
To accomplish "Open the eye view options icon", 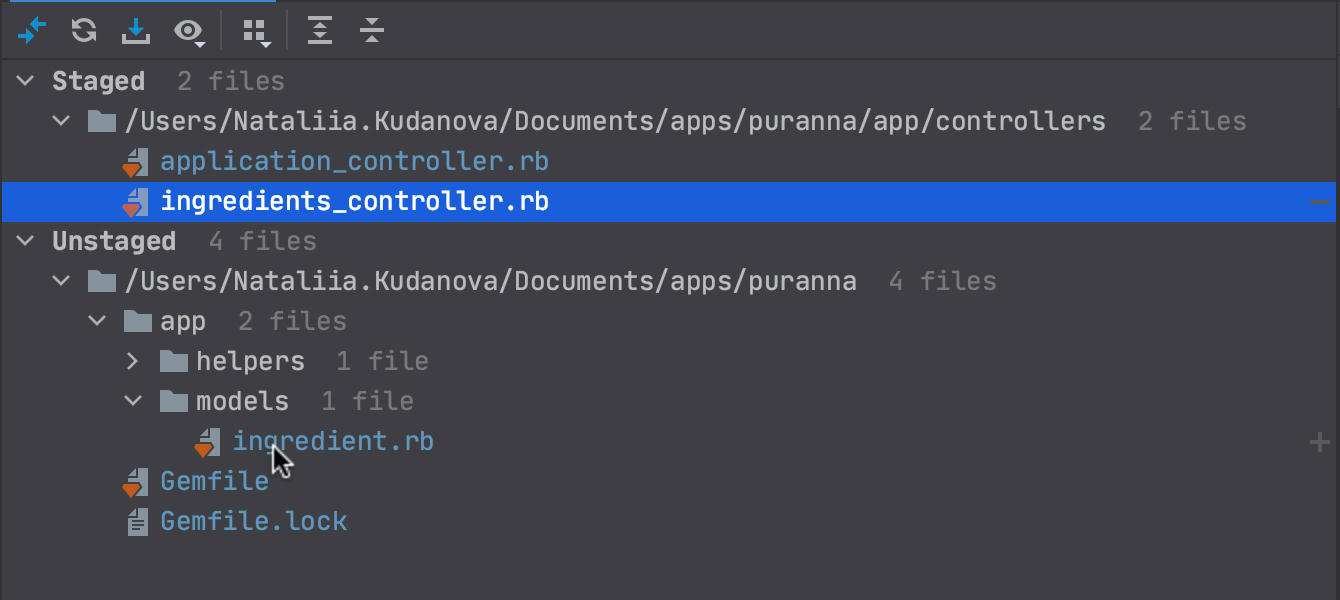I will click(190, 30).
